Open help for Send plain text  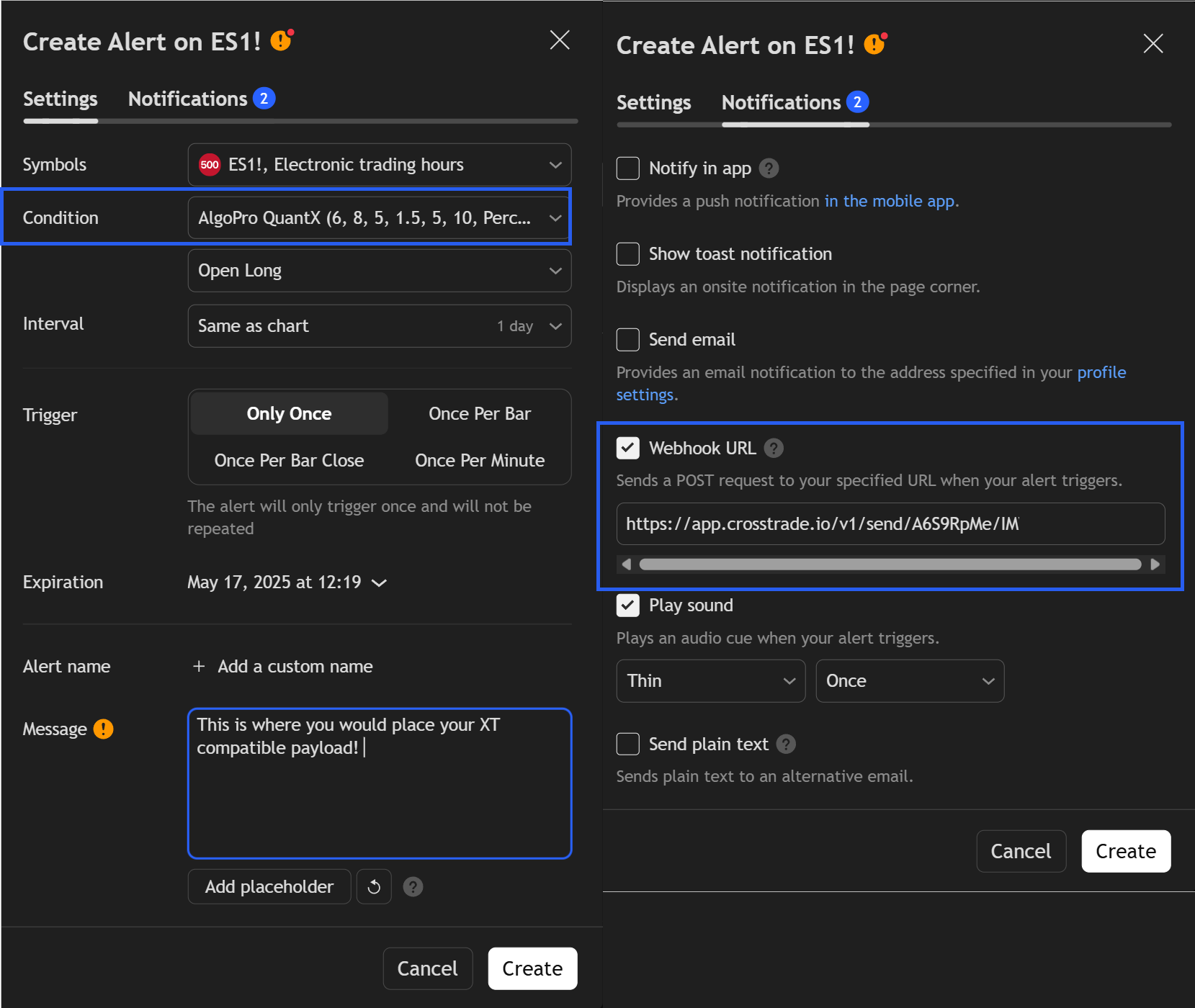click(x=787, y=744)
